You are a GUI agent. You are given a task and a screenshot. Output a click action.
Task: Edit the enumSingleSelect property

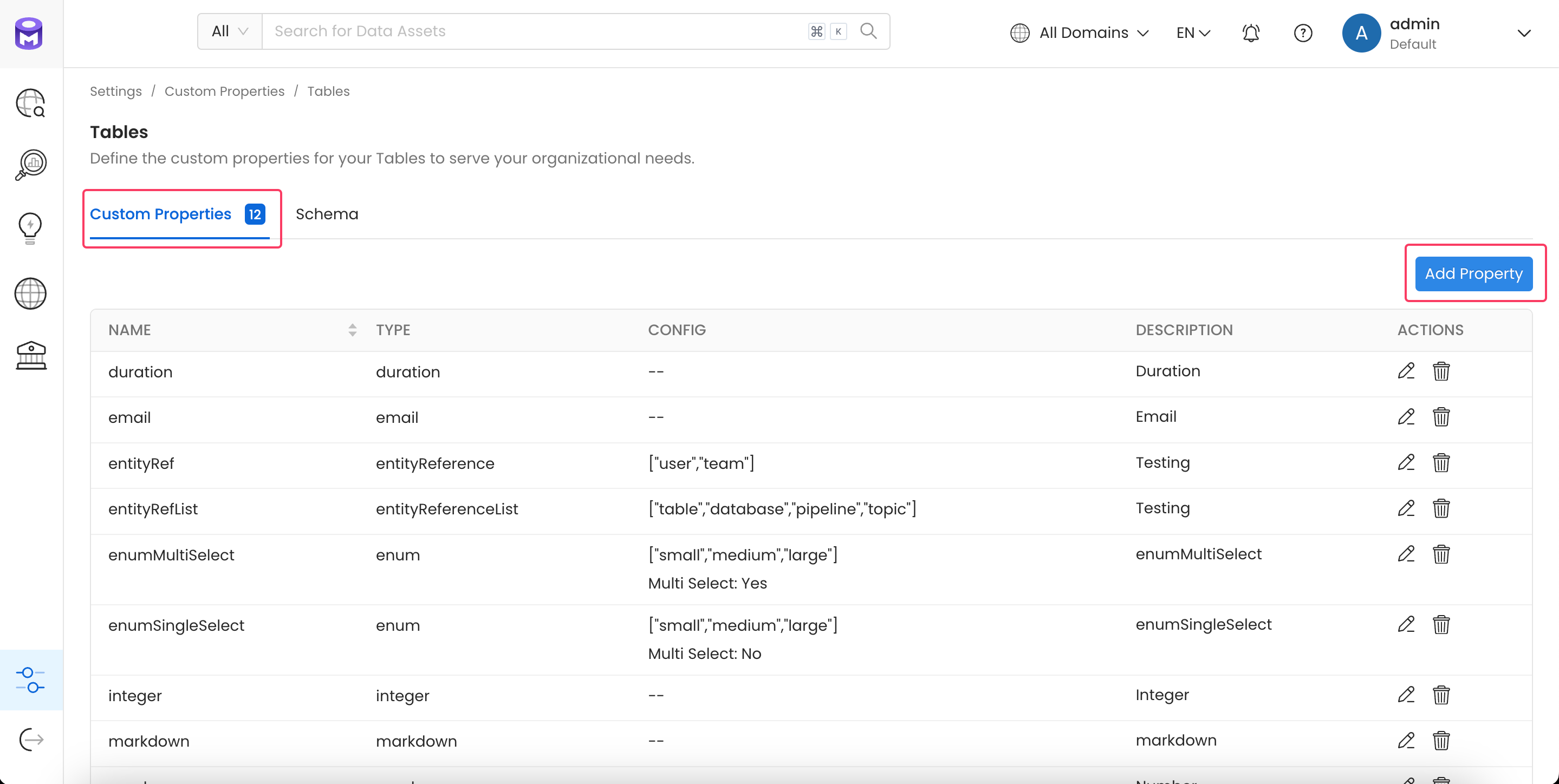[x=1406, y=624]
